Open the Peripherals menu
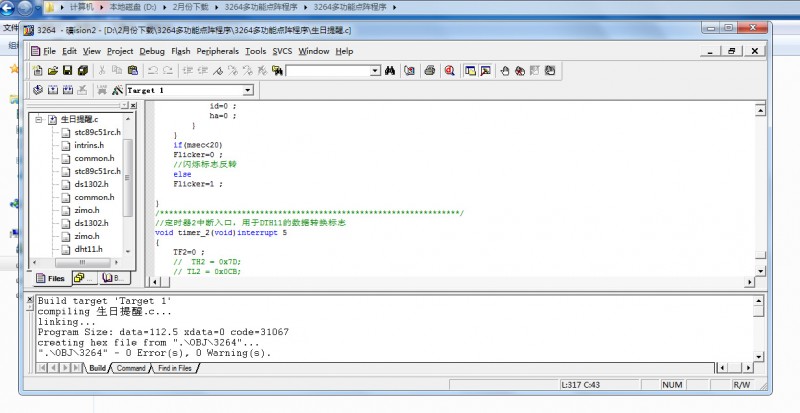Viewport: 800px width, 413px height. (x=218, y=50)
